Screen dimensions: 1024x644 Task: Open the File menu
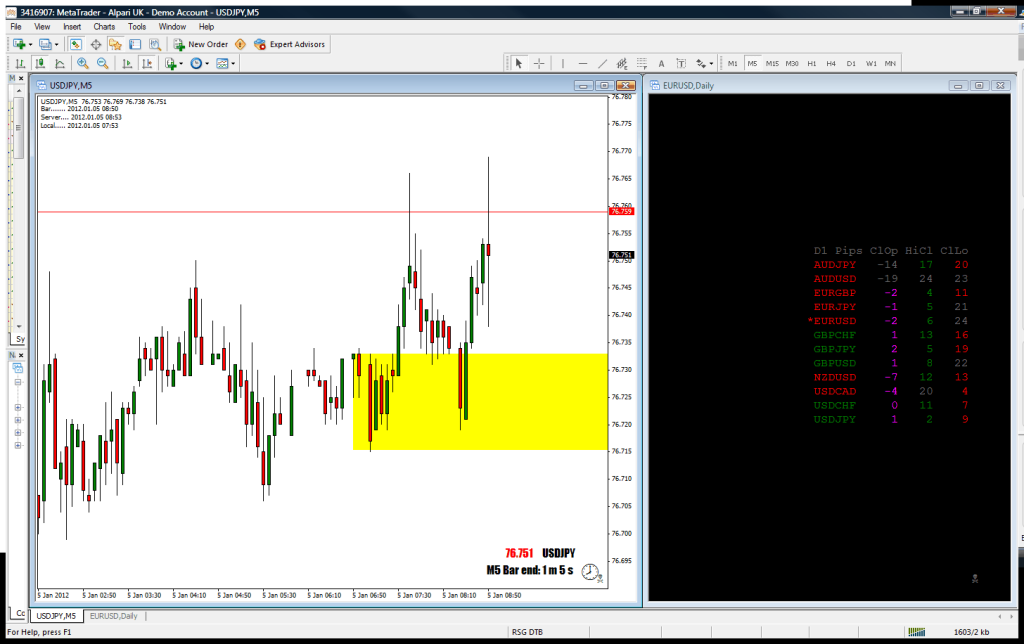[x=16, y=27]
